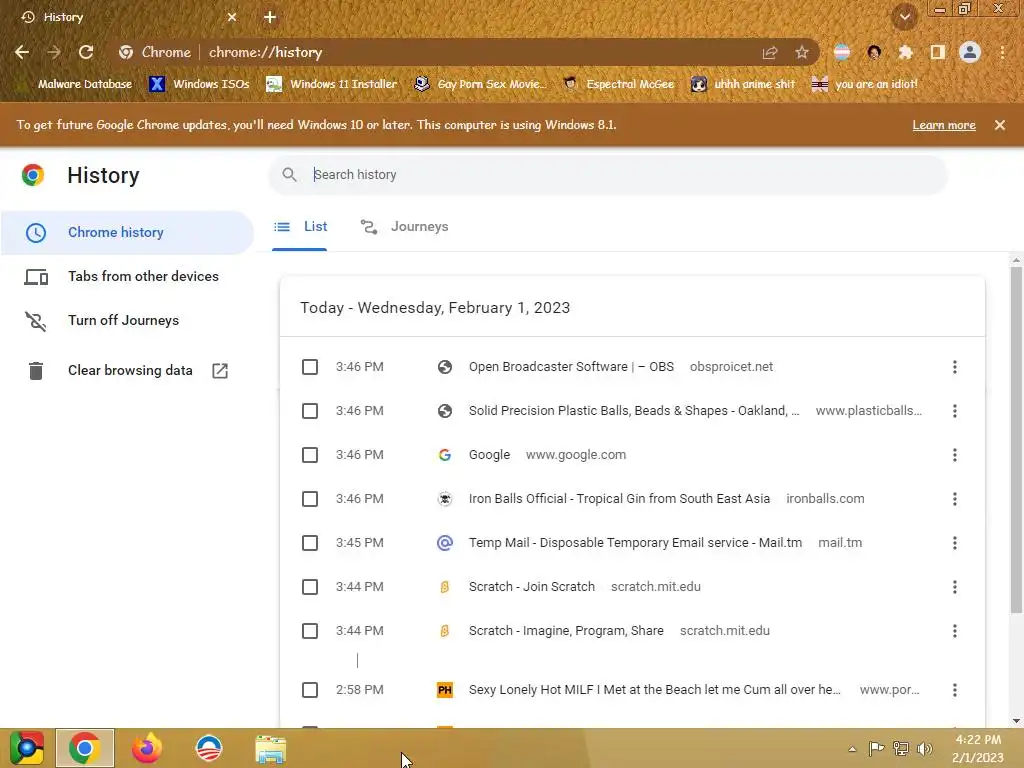Go back with the browser back arrow
The width and height of the screenshot is (1024, 768).
pyautogui.click(x=22, y=52)
